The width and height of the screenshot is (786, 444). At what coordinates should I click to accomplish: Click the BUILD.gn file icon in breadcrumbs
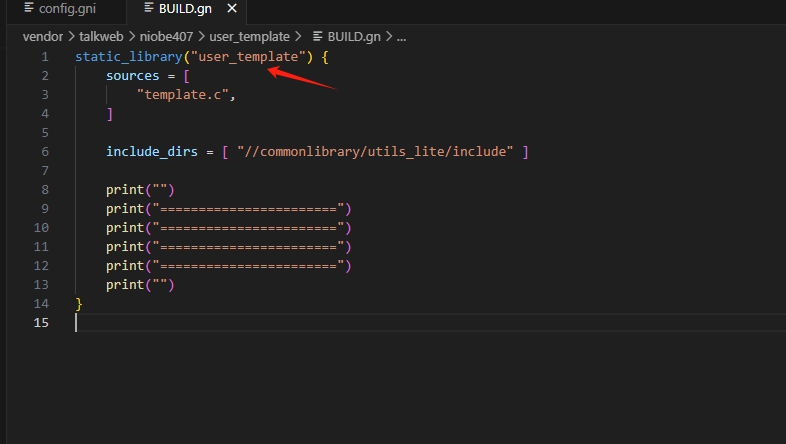[x=320, y=36]
